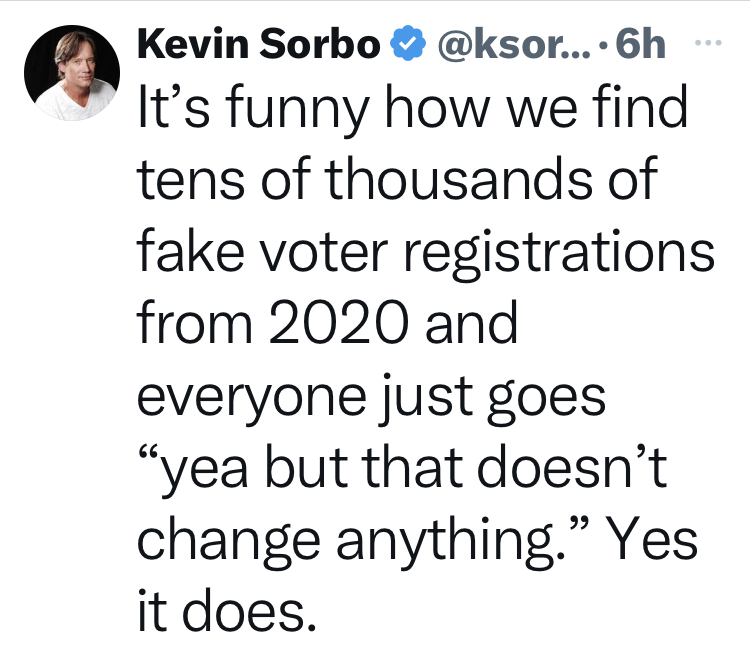Click the final words "it does."
The height and width of the screenshot is (652, 750).
[x=225, y=611]
